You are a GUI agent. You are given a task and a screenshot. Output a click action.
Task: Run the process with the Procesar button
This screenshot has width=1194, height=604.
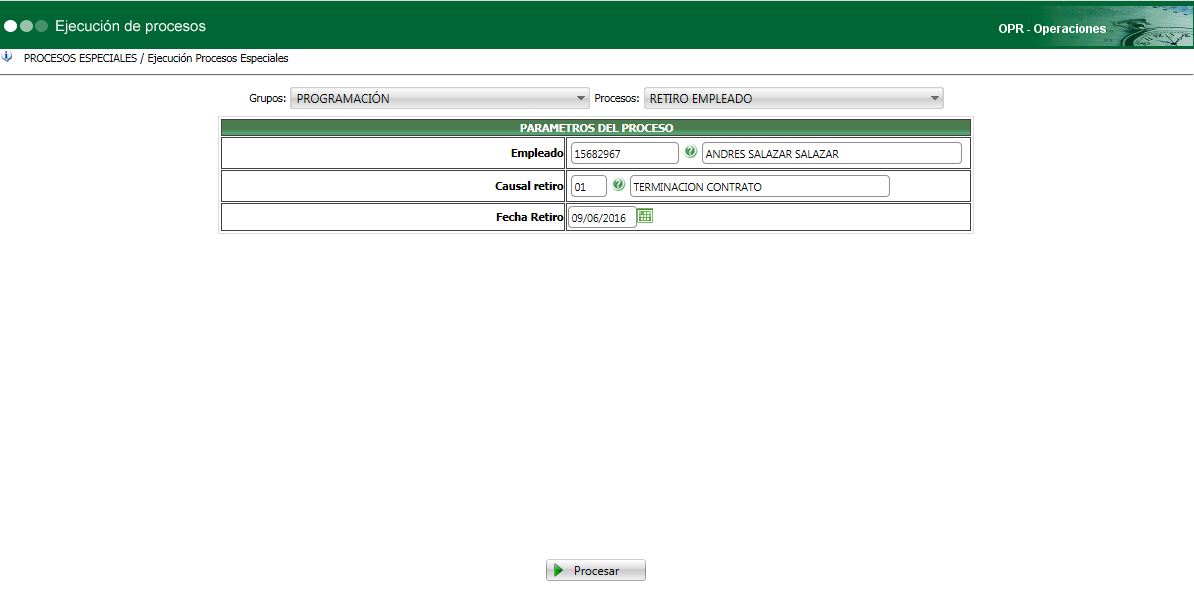pyautogui.click(x=595, y=570)
